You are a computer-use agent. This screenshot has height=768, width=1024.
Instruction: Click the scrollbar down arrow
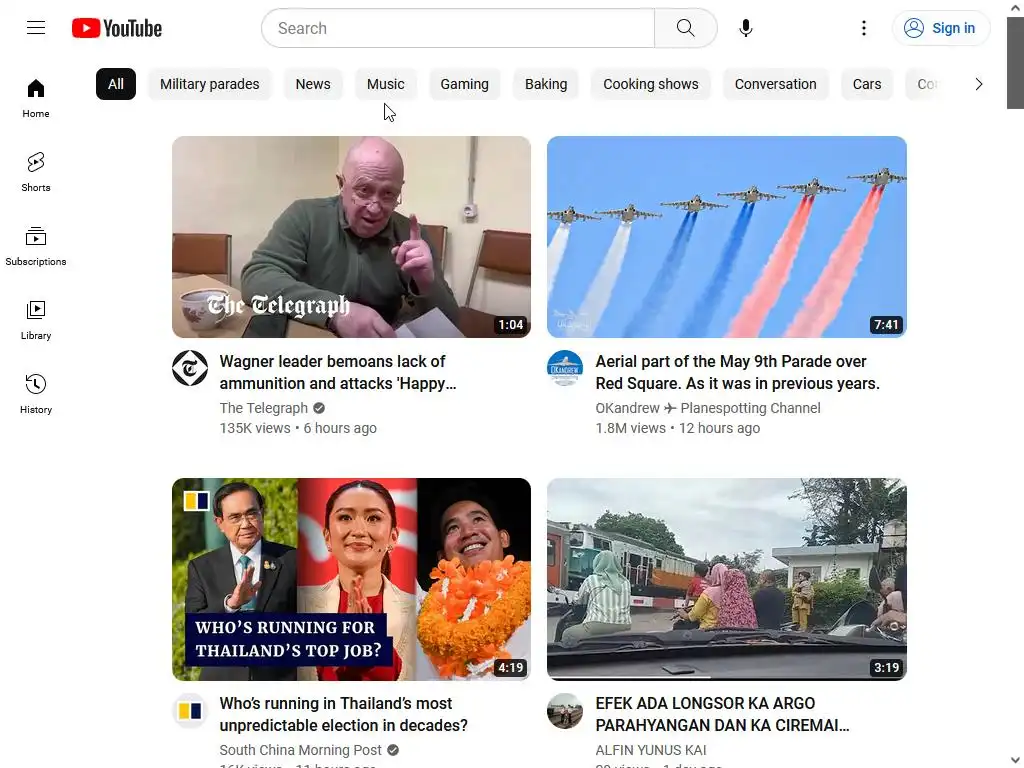1015,760
